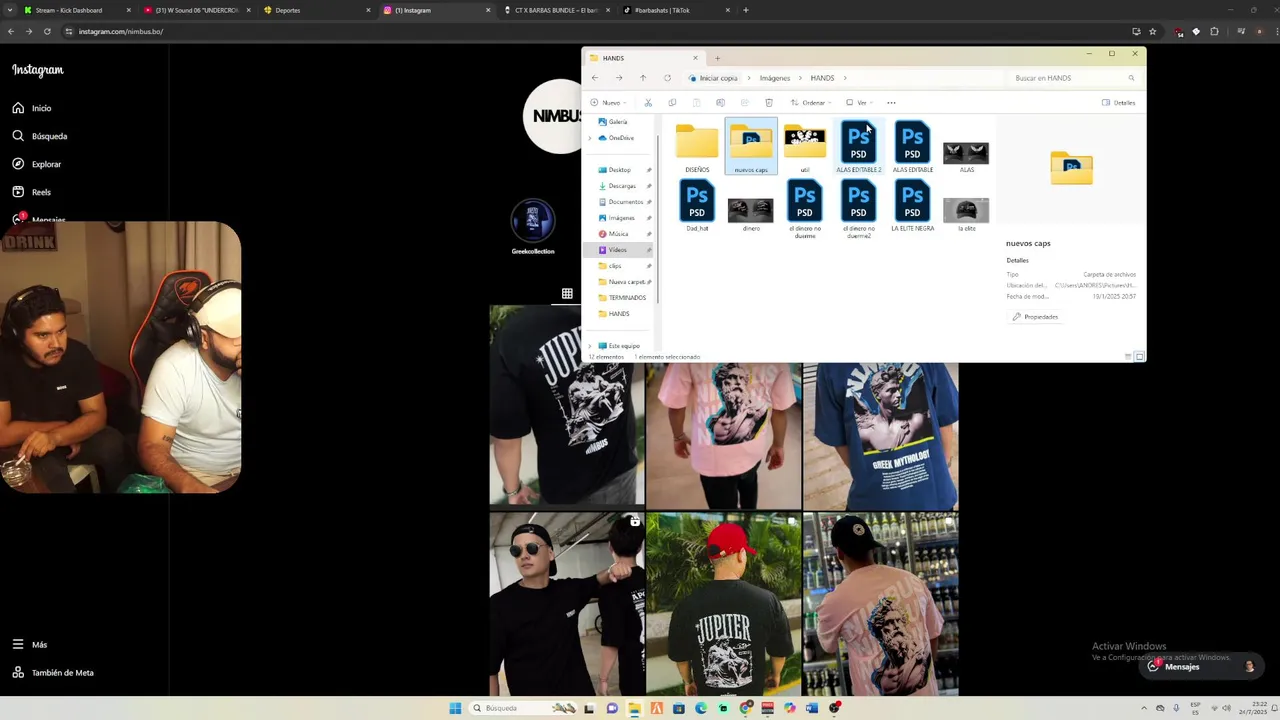This screenshot has width=1280, height=720.
Task: Select the el dinero no duerme PSD
Action: 805,208
